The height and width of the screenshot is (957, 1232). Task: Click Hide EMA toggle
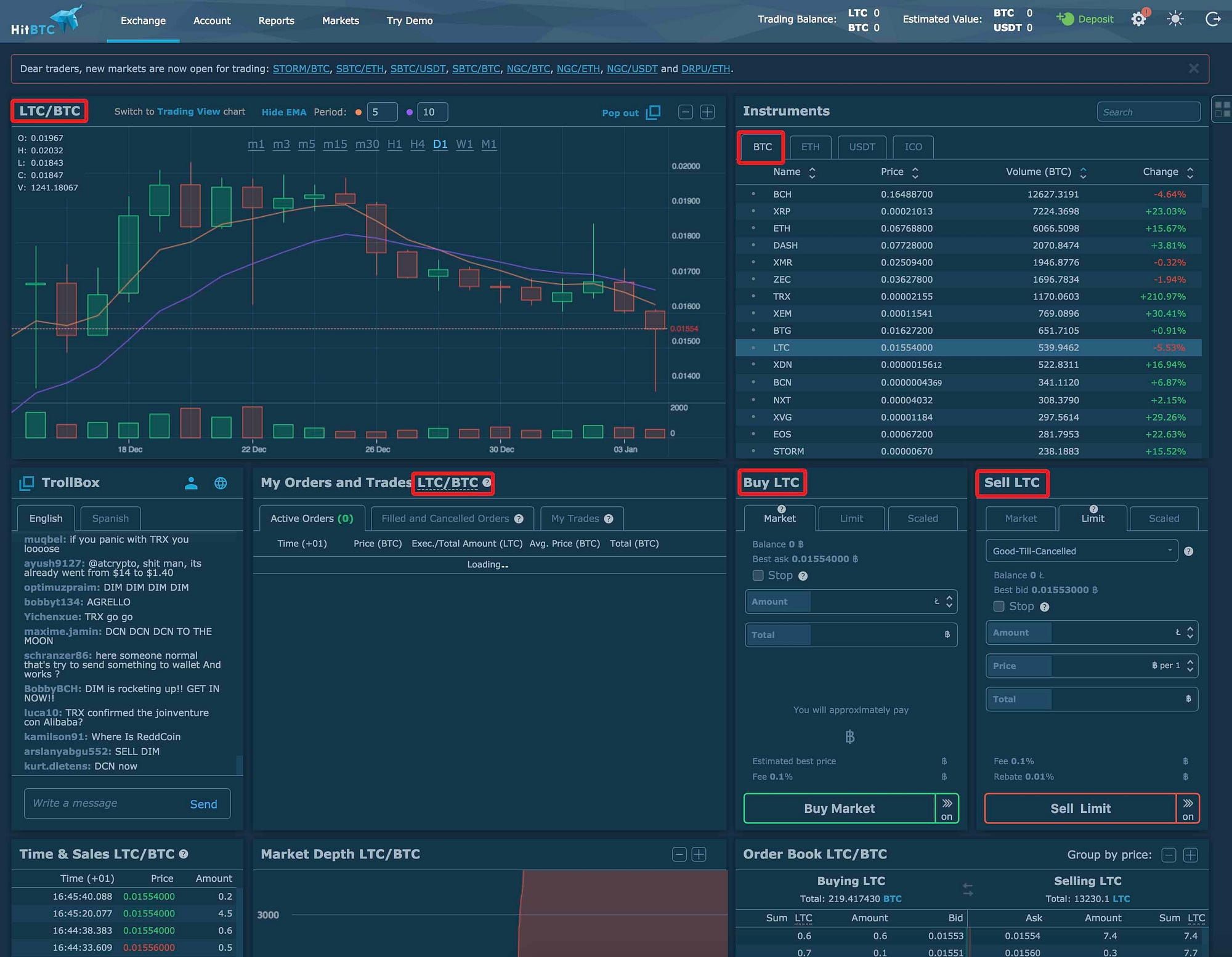point(284,112)
